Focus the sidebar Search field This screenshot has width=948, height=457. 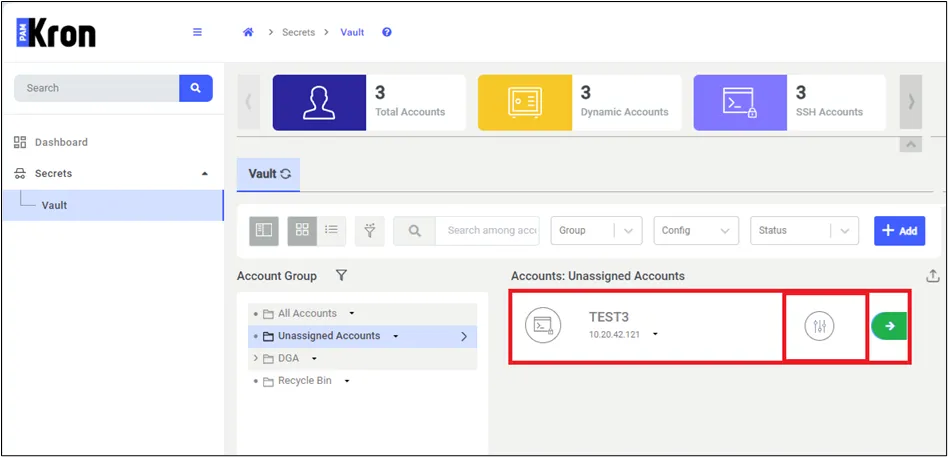pyautogui.click(x=97, y=88)
